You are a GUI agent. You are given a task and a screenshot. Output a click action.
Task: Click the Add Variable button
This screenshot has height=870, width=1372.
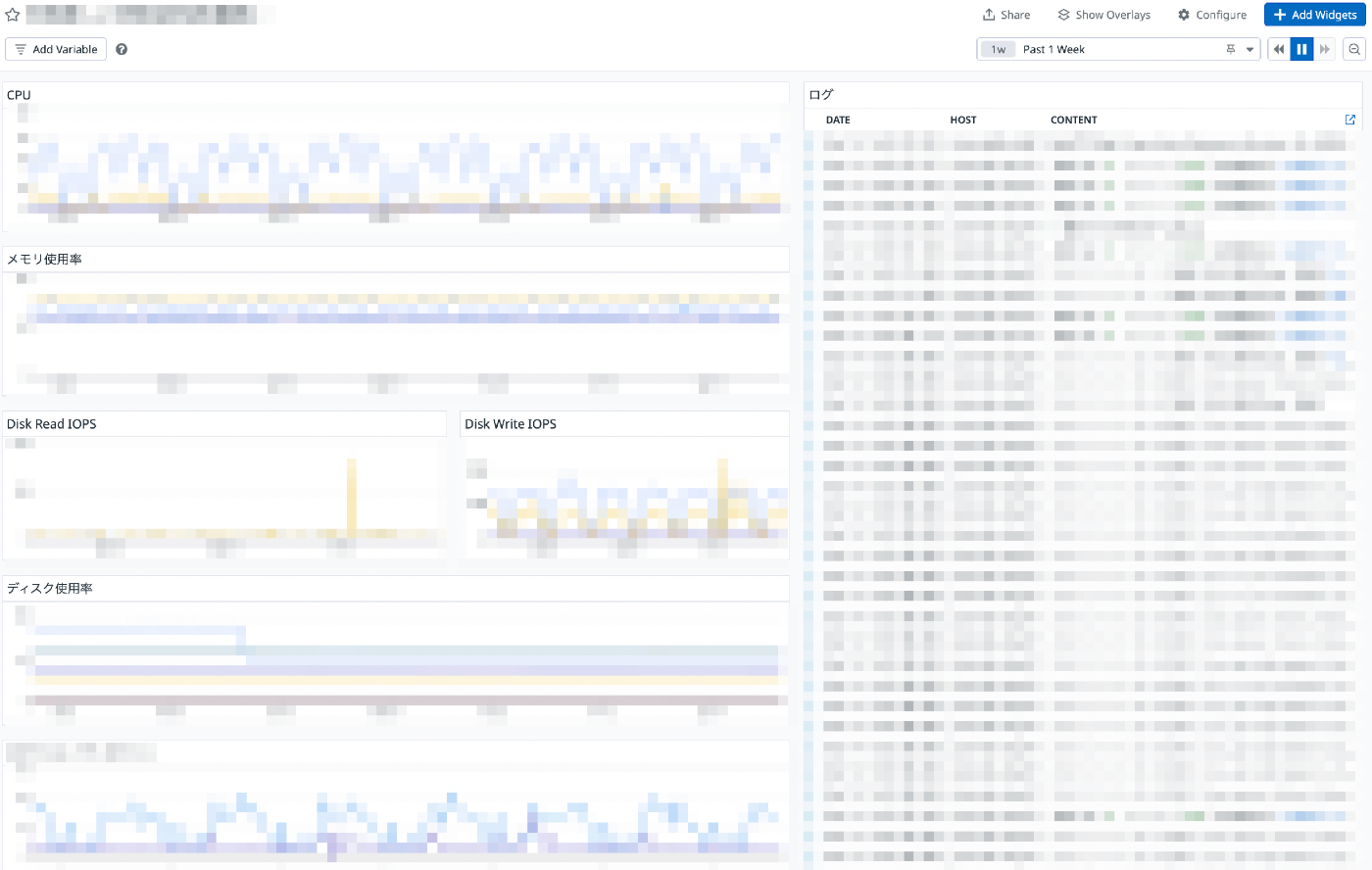pyautogui.click(x=56, y=49)
